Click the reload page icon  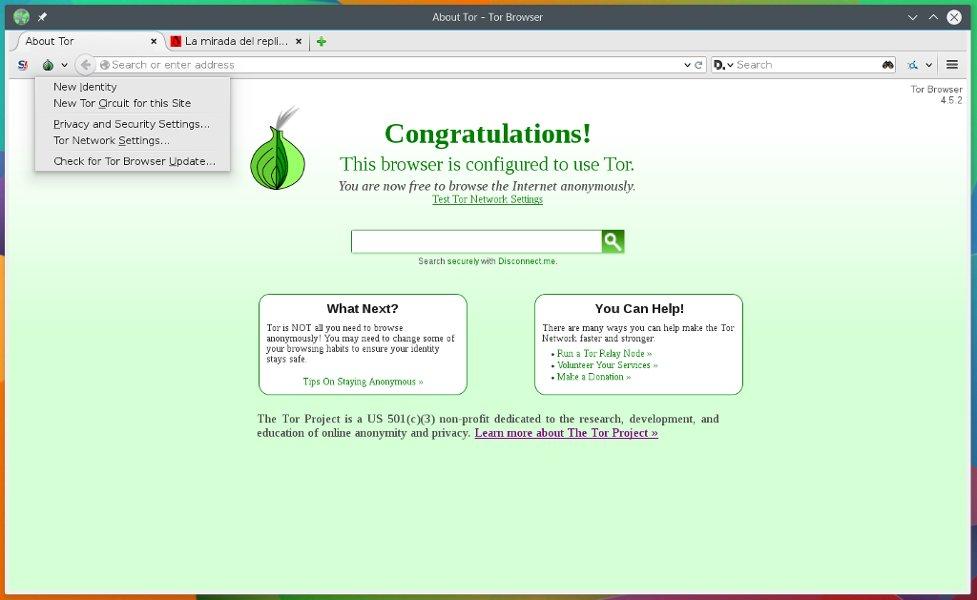(x=698, y=65)
